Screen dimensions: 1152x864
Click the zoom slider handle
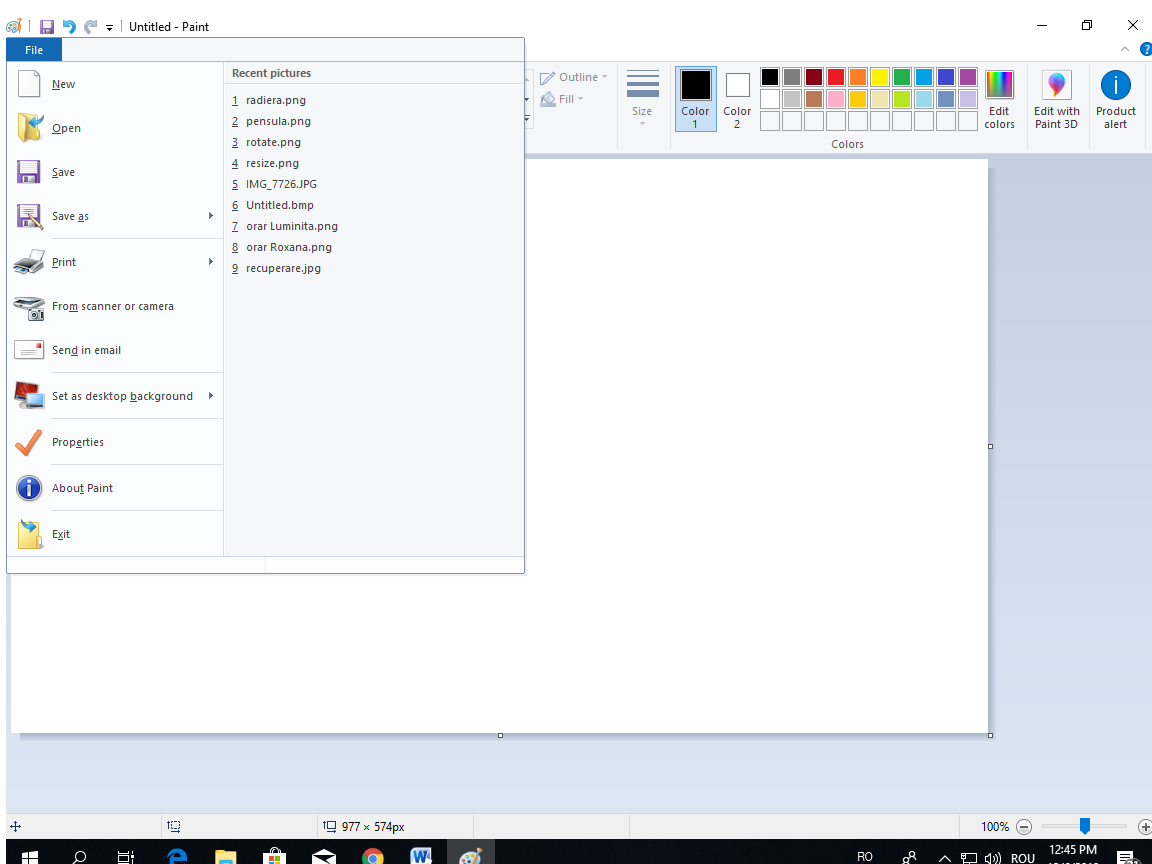click(1085, 826)
